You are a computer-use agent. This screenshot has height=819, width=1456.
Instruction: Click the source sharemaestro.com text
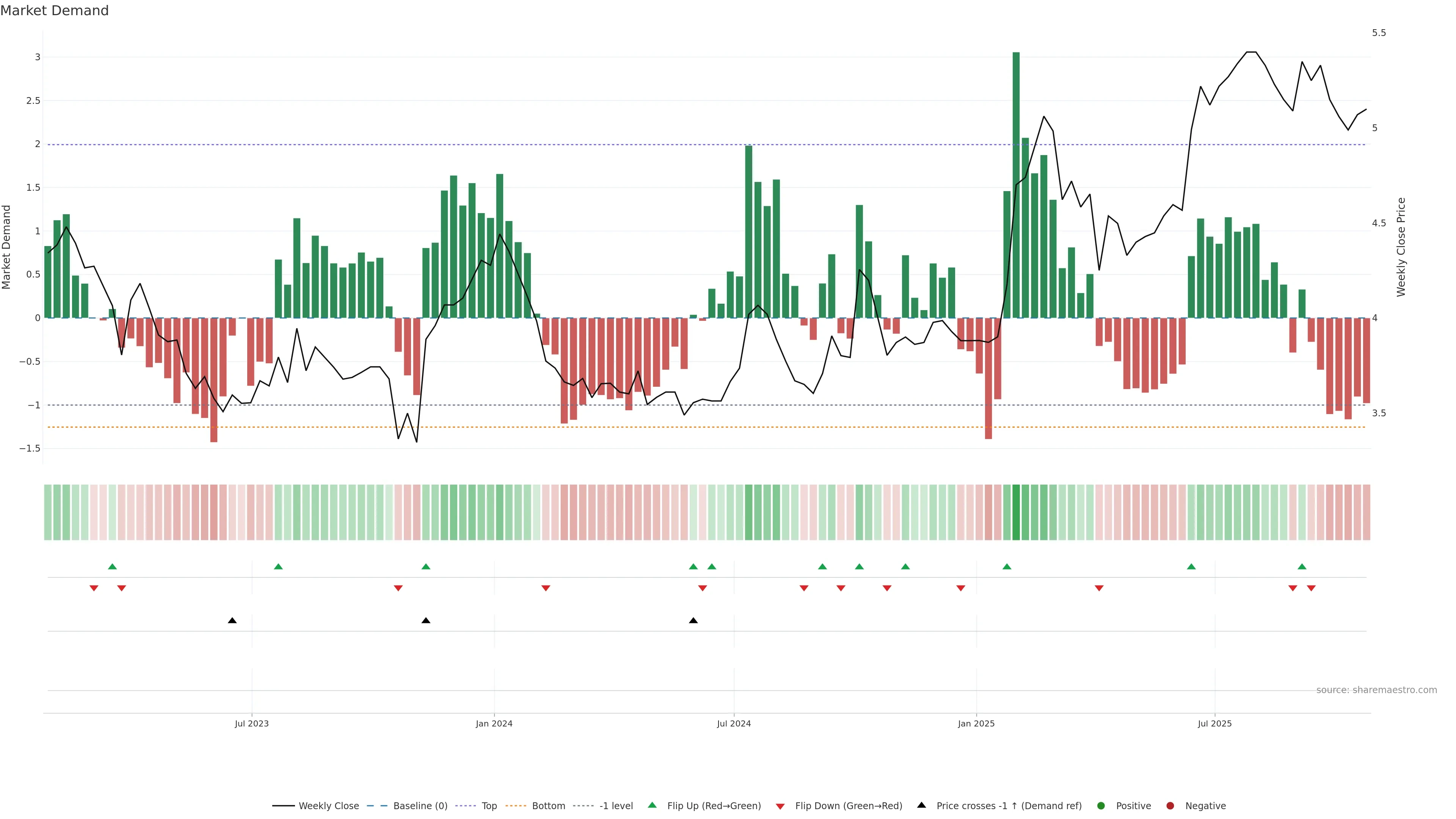(x=1376, y=690)
